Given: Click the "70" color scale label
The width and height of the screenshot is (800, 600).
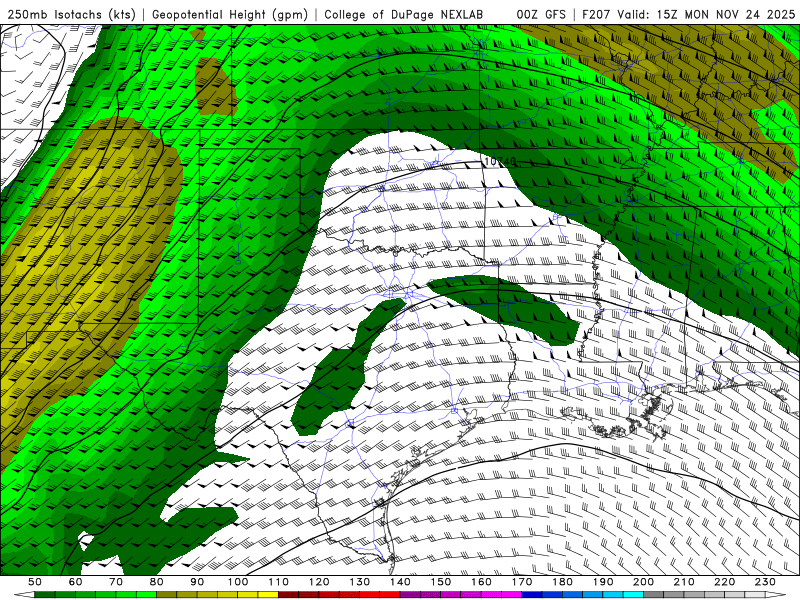Looking at the screenshot, I should point(116,582).
